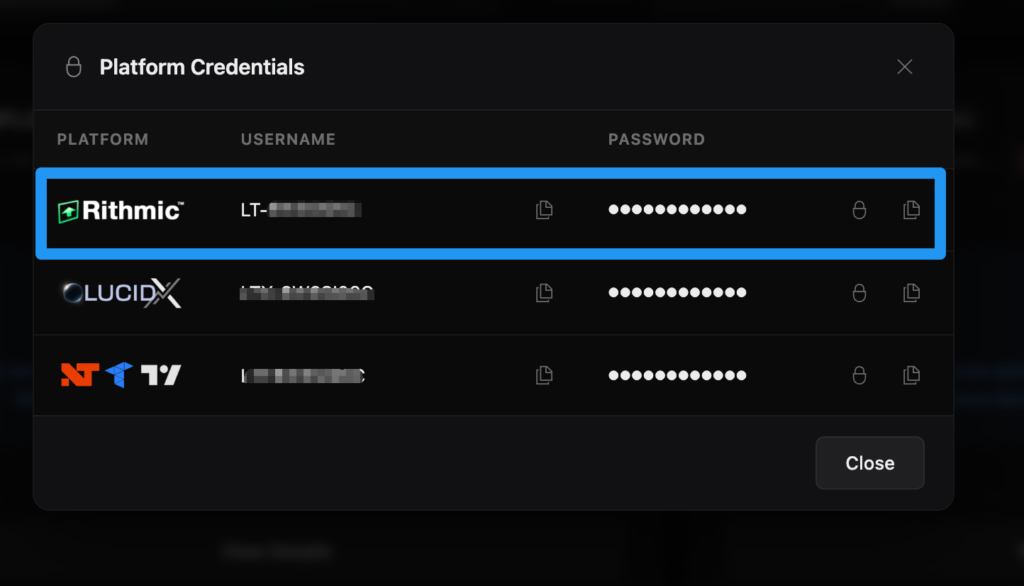This screenshot has height=586, width=1024.
Task: Click the lock icon in the LucidX row
Action: tap(858, 293)
